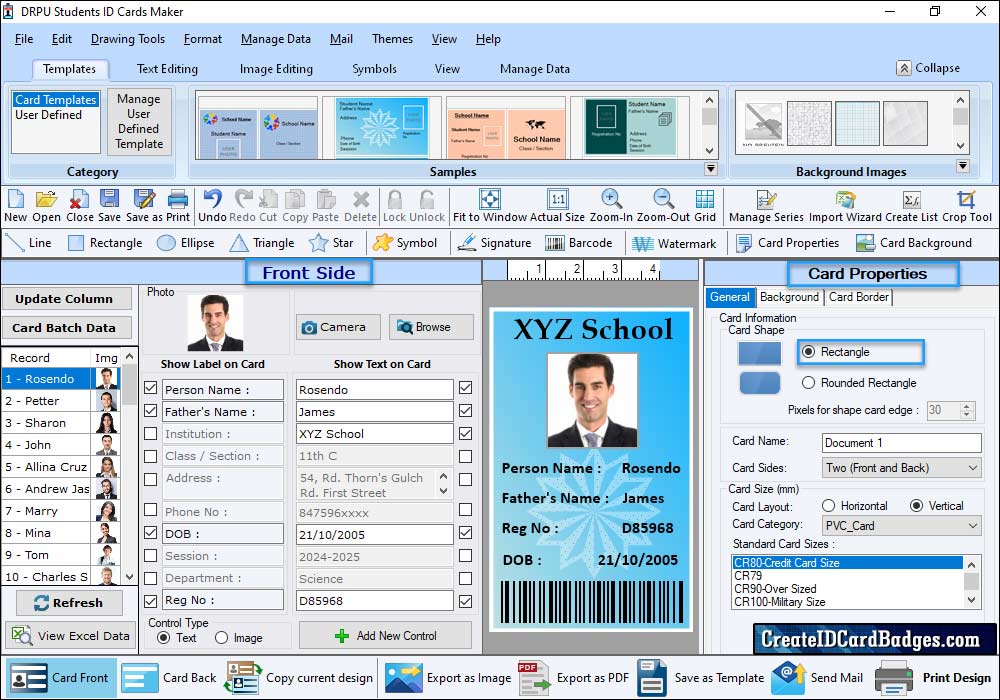The width and height of the screenshot is (1000, 700).
Task: Add a Watermark to the card
Action: tap(674, 243)
